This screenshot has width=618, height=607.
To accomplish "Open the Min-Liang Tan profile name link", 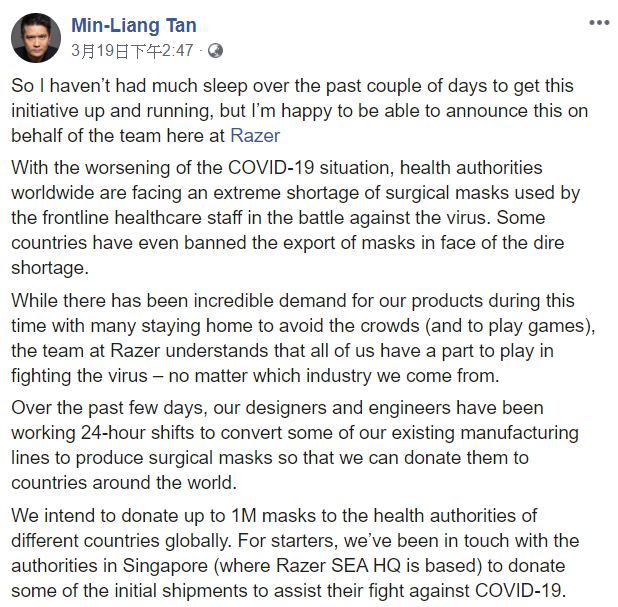I will [x=134, y=24].
